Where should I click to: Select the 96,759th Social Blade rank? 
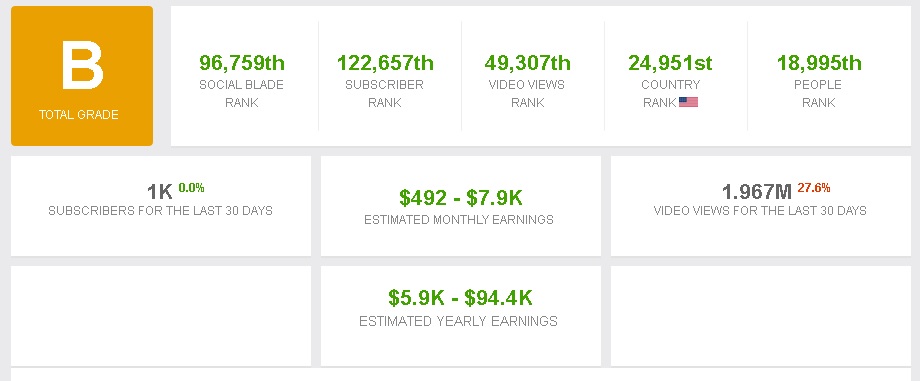(242, 62)
